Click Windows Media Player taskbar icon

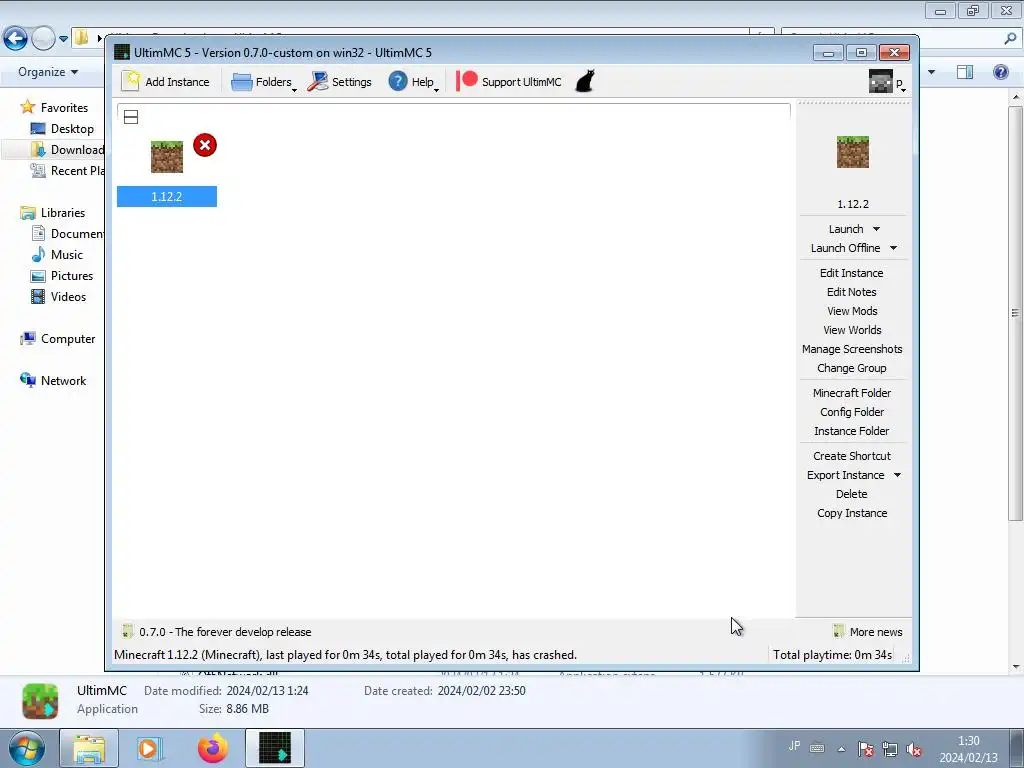click(x=150, y=748)
